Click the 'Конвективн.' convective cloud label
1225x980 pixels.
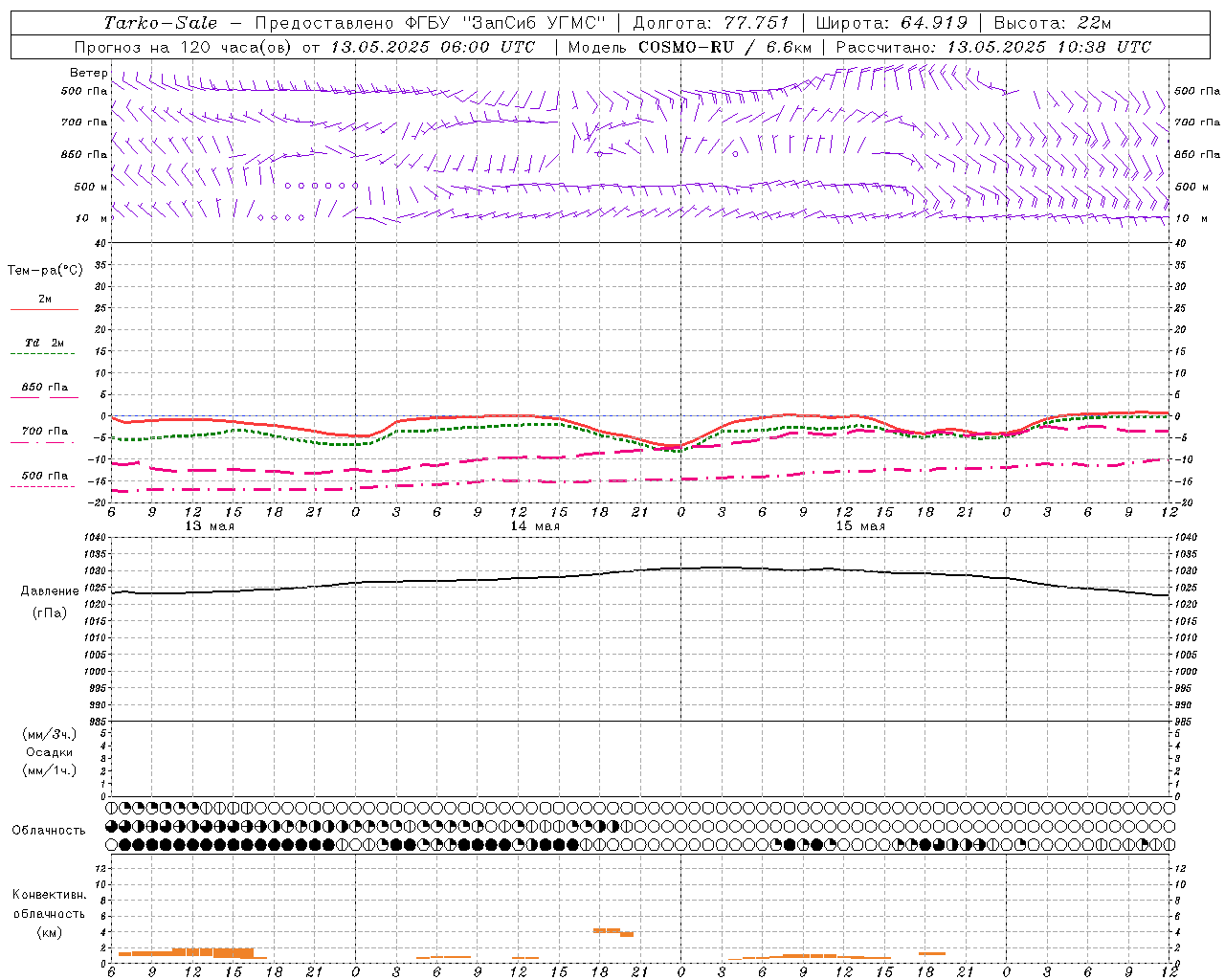(49, 895)
